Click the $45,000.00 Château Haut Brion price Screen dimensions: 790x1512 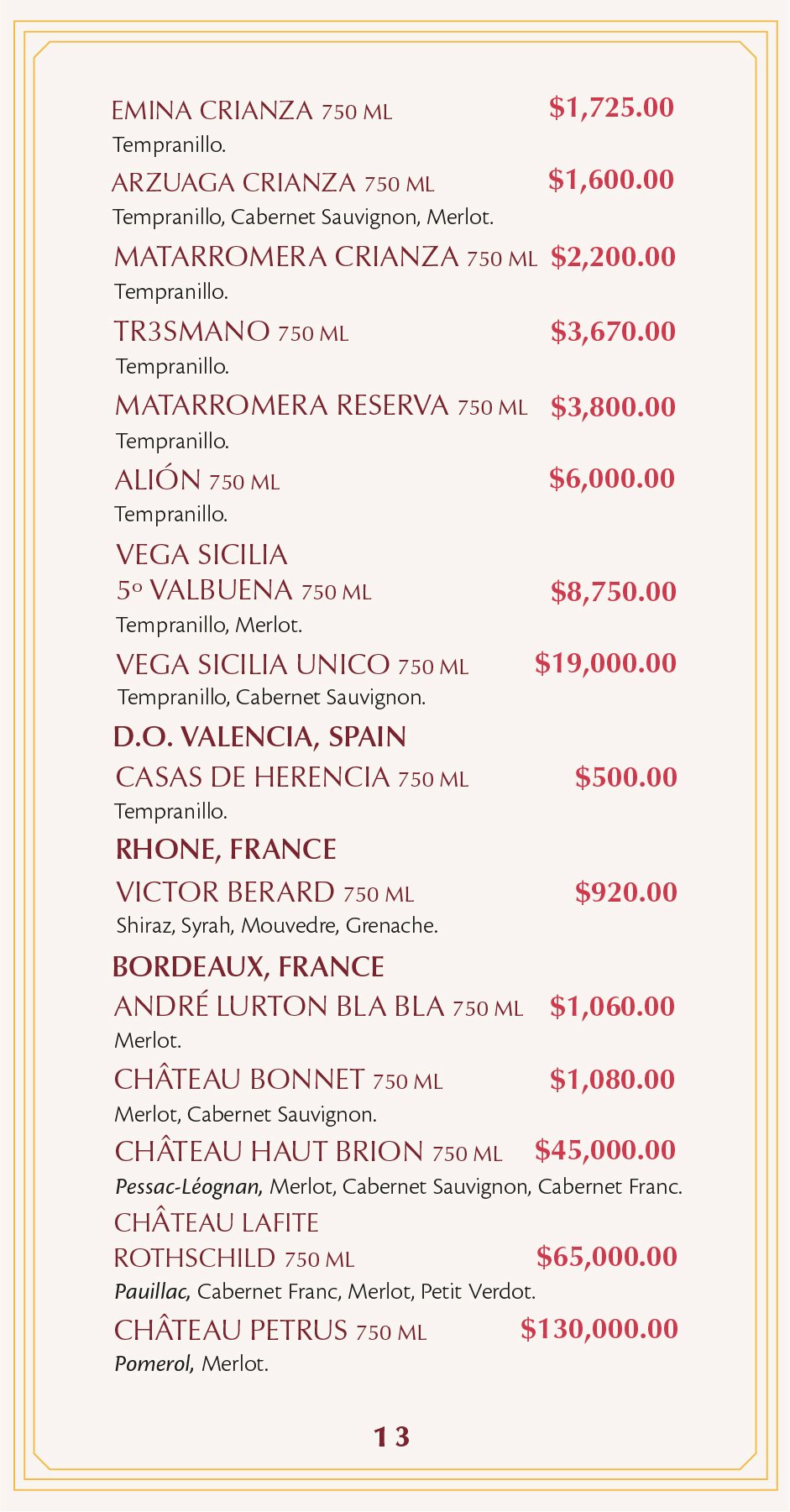pos(605,1150)
